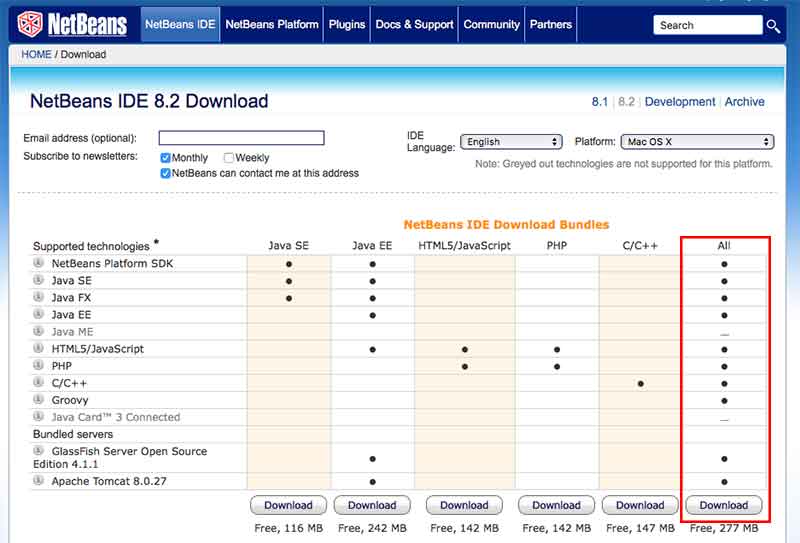Click info icon beside Apache Tomcat 8.0.27
Image resolution: width=800 pixels, height=543 pixels.
point(38,480)
